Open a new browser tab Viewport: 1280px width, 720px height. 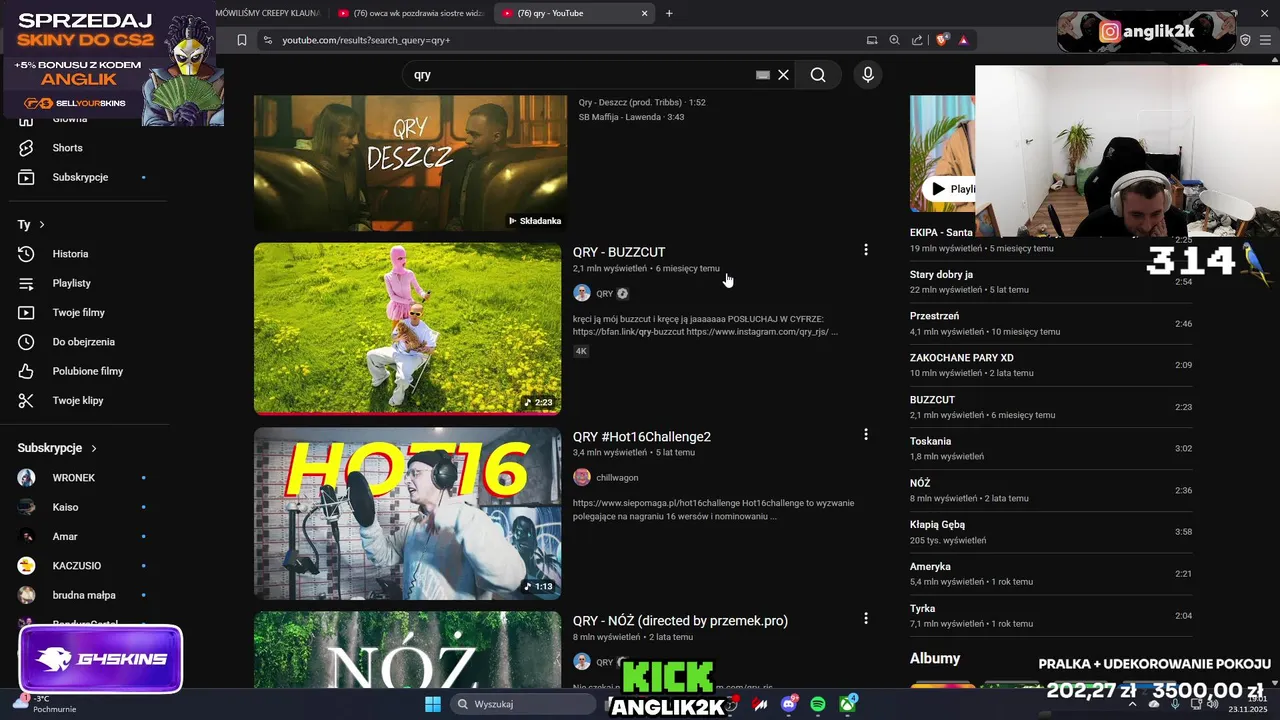click(x=669, y=13)
